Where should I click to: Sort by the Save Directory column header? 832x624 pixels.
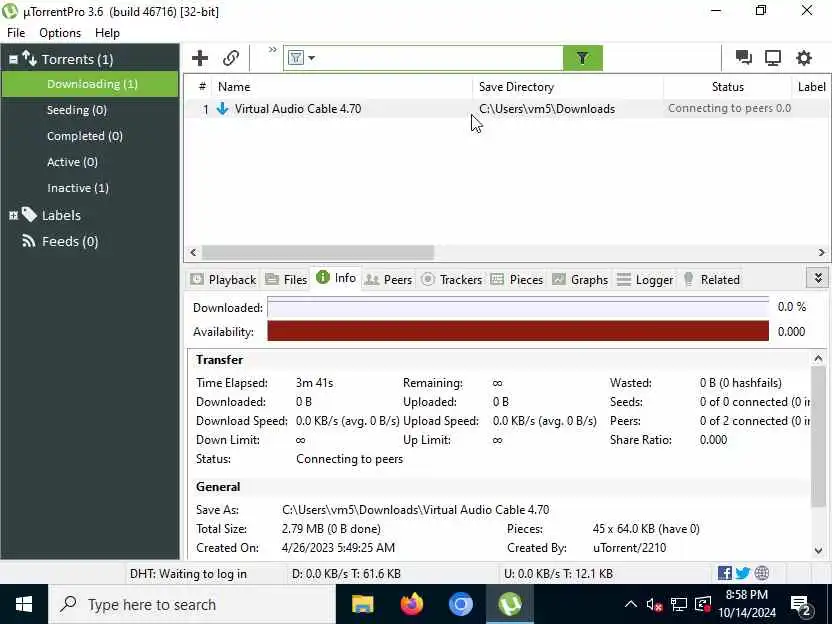click(568, 86)
